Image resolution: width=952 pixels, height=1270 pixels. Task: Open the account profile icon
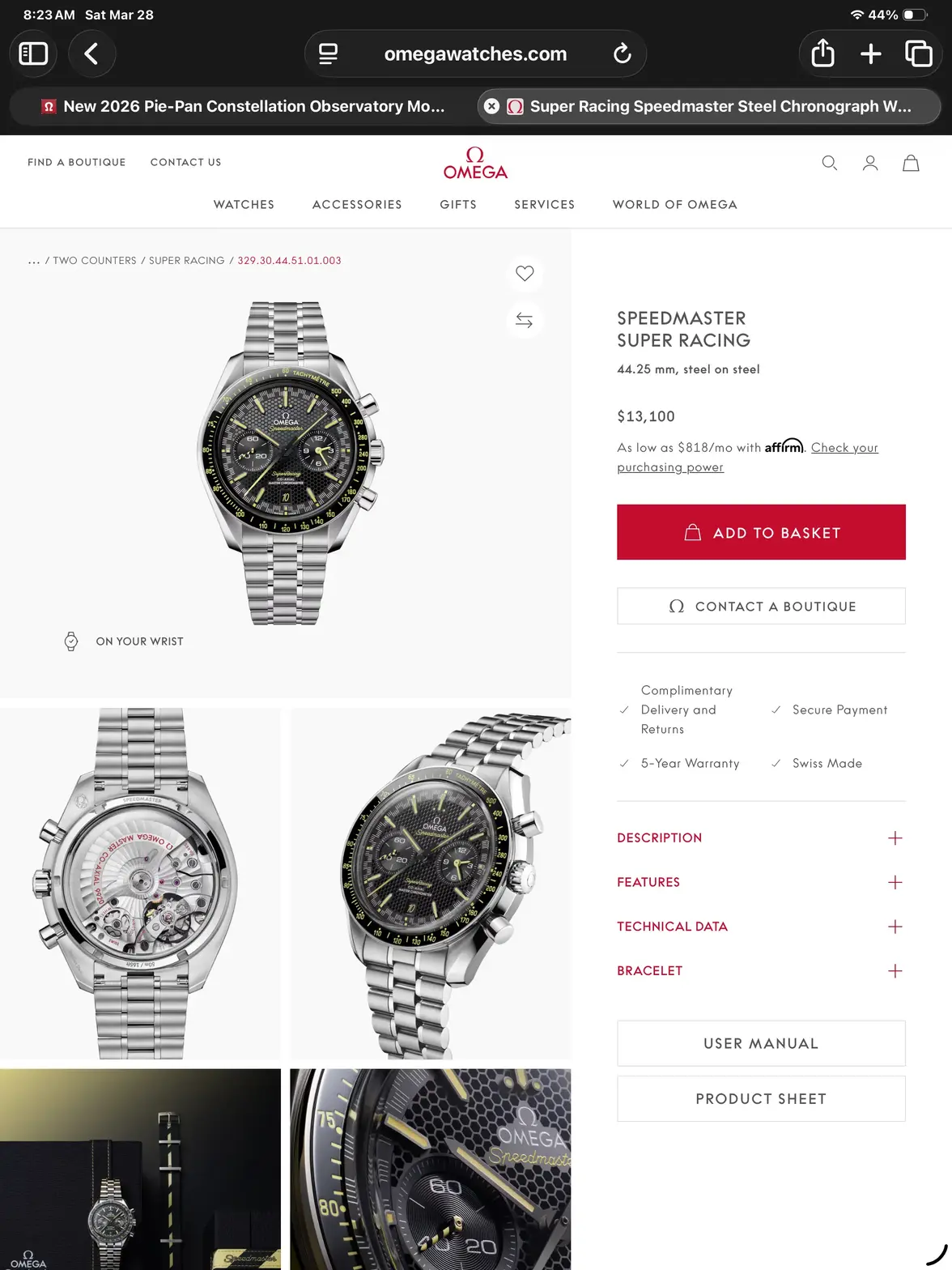[870, 163]
